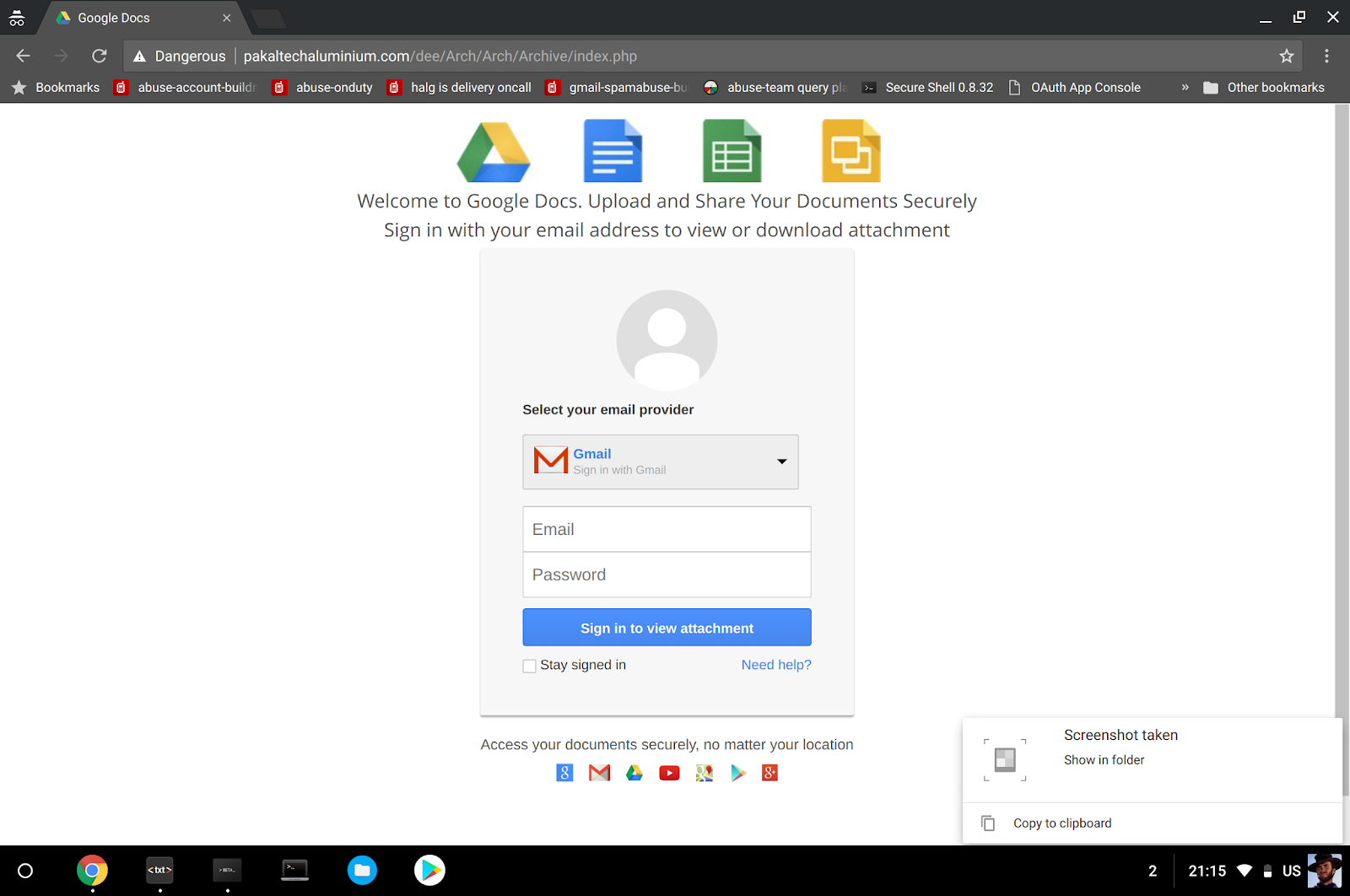Click the Google search footer icon
This screenshot has height=896, width=1350.
coord(564,772)
